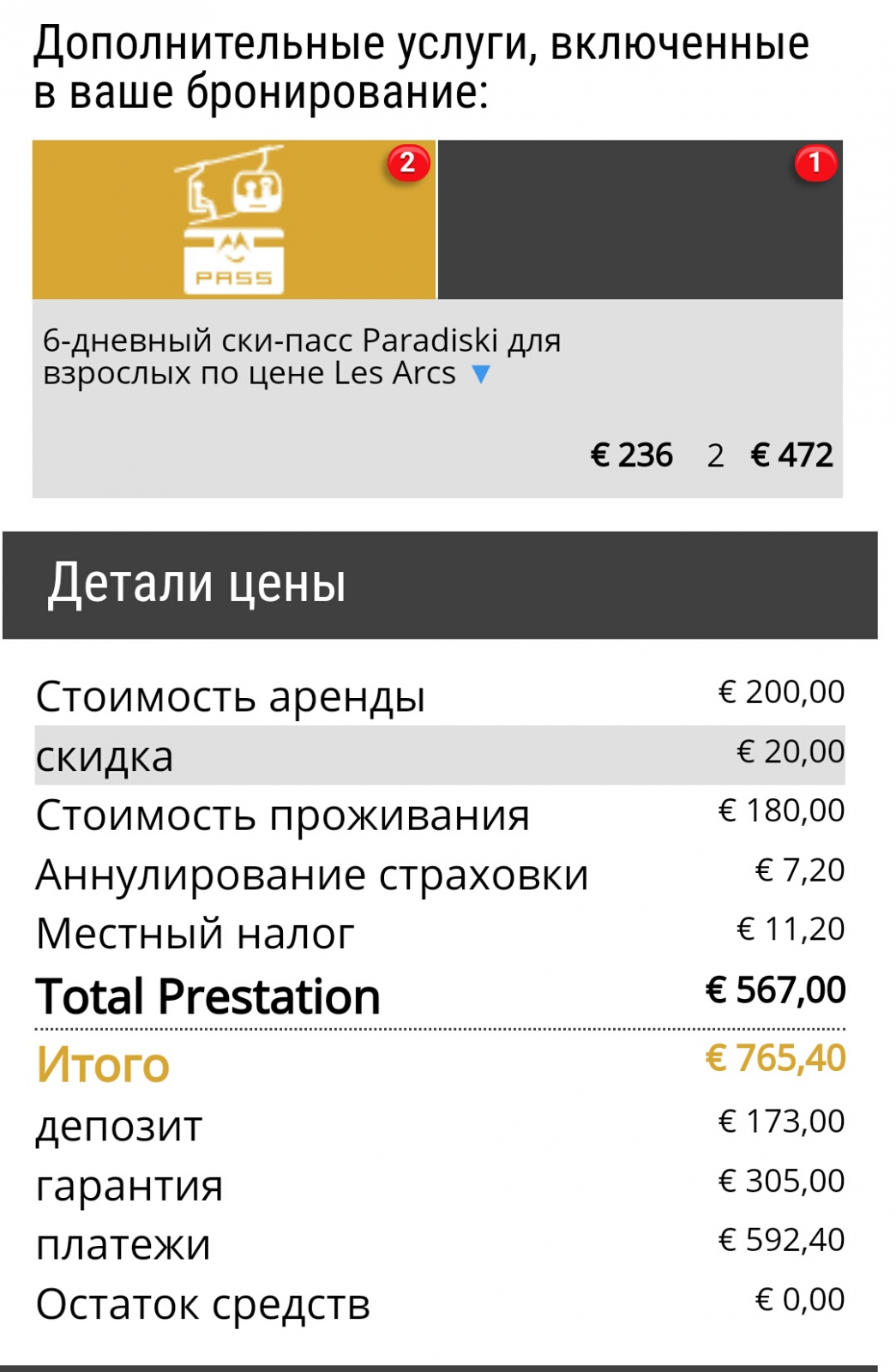Click the 6-дневный ски-пасс Paradiski description
Screen dimensions: 896x1372
point(302,357)
